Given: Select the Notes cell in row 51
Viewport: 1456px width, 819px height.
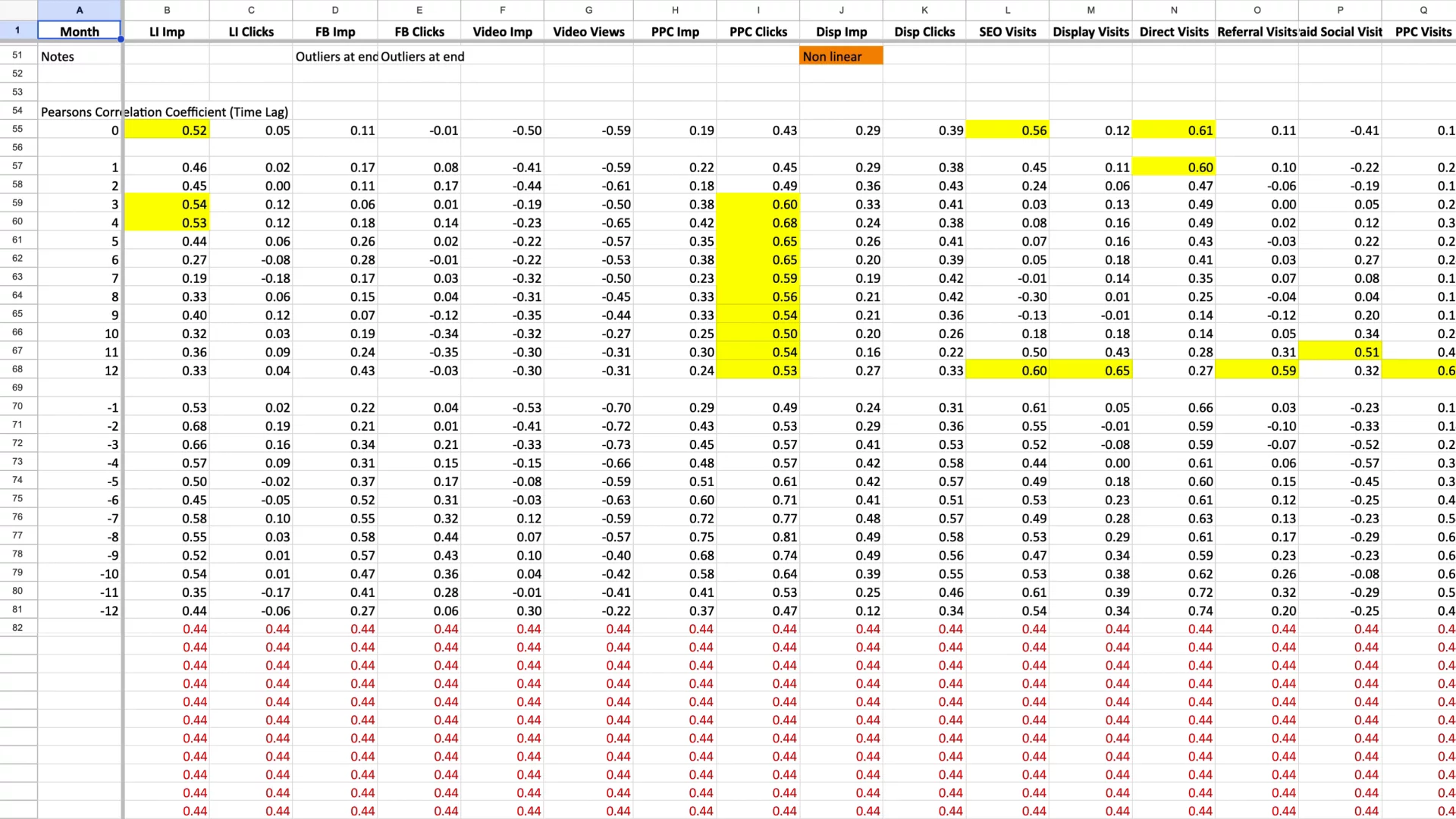Looking at the screenshot, I should [79, 56].
